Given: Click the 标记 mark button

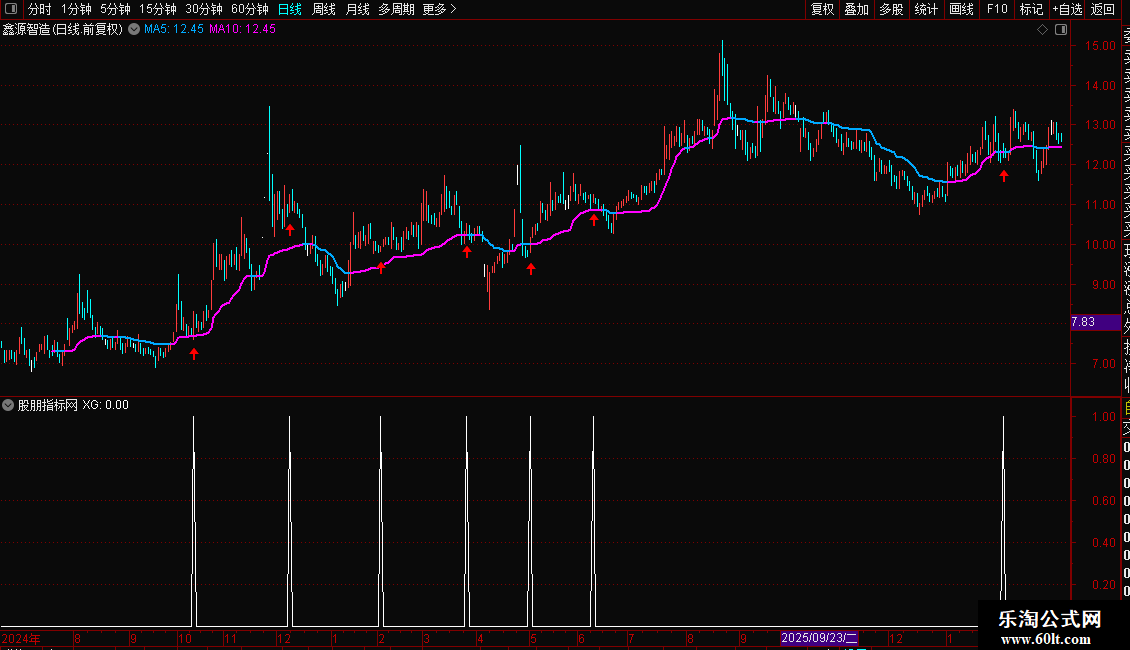Looking at the screenshot, I should click(1031, 9).
